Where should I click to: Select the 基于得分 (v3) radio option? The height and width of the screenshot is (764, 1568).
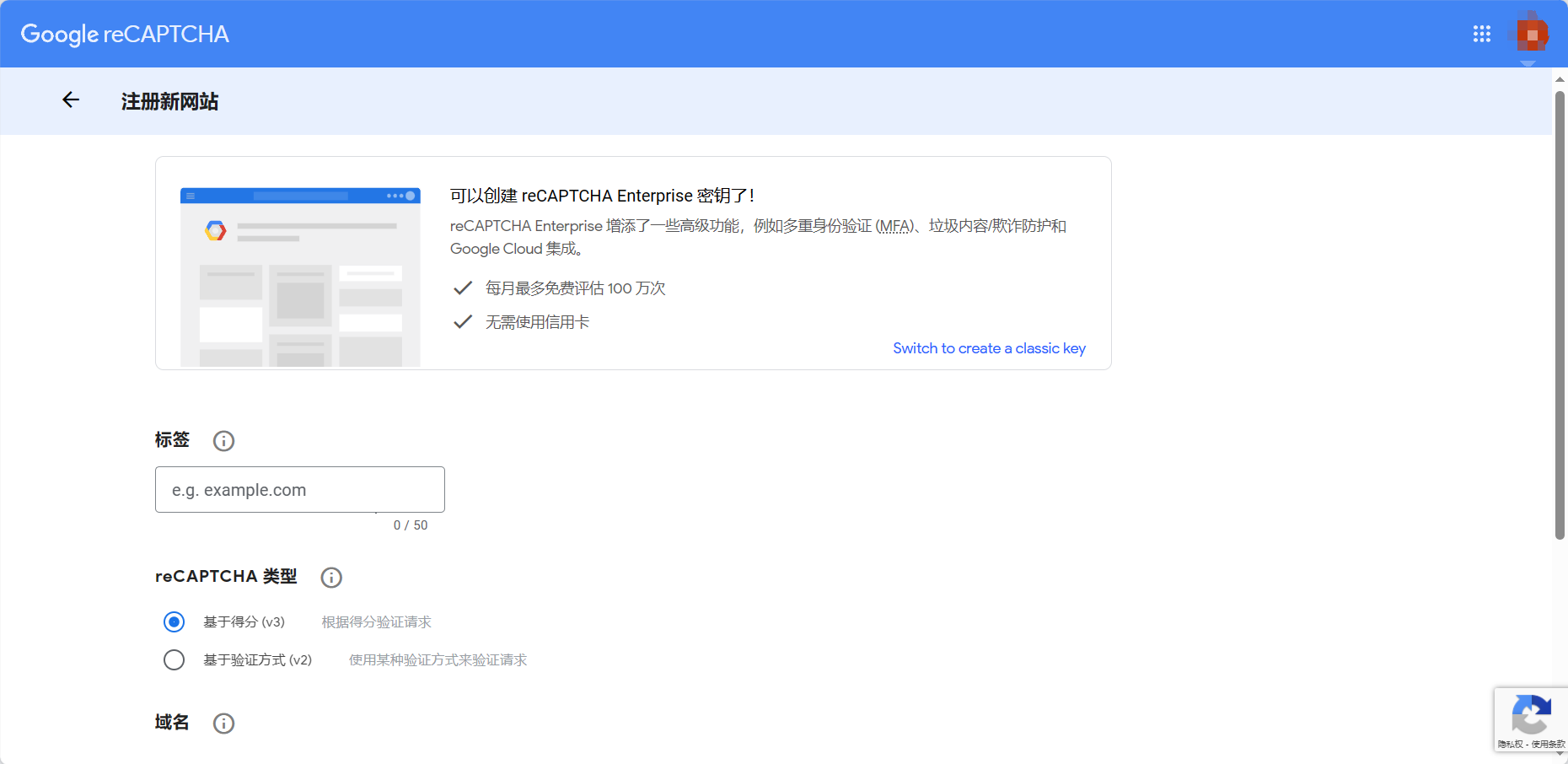pos(175,621)
